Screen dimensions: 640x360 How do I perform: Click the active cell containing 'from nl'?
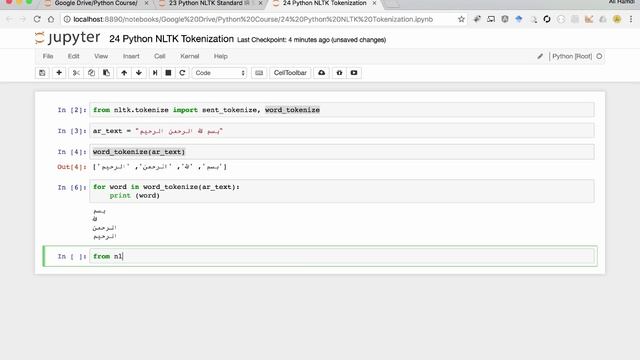tap(342, 256)
